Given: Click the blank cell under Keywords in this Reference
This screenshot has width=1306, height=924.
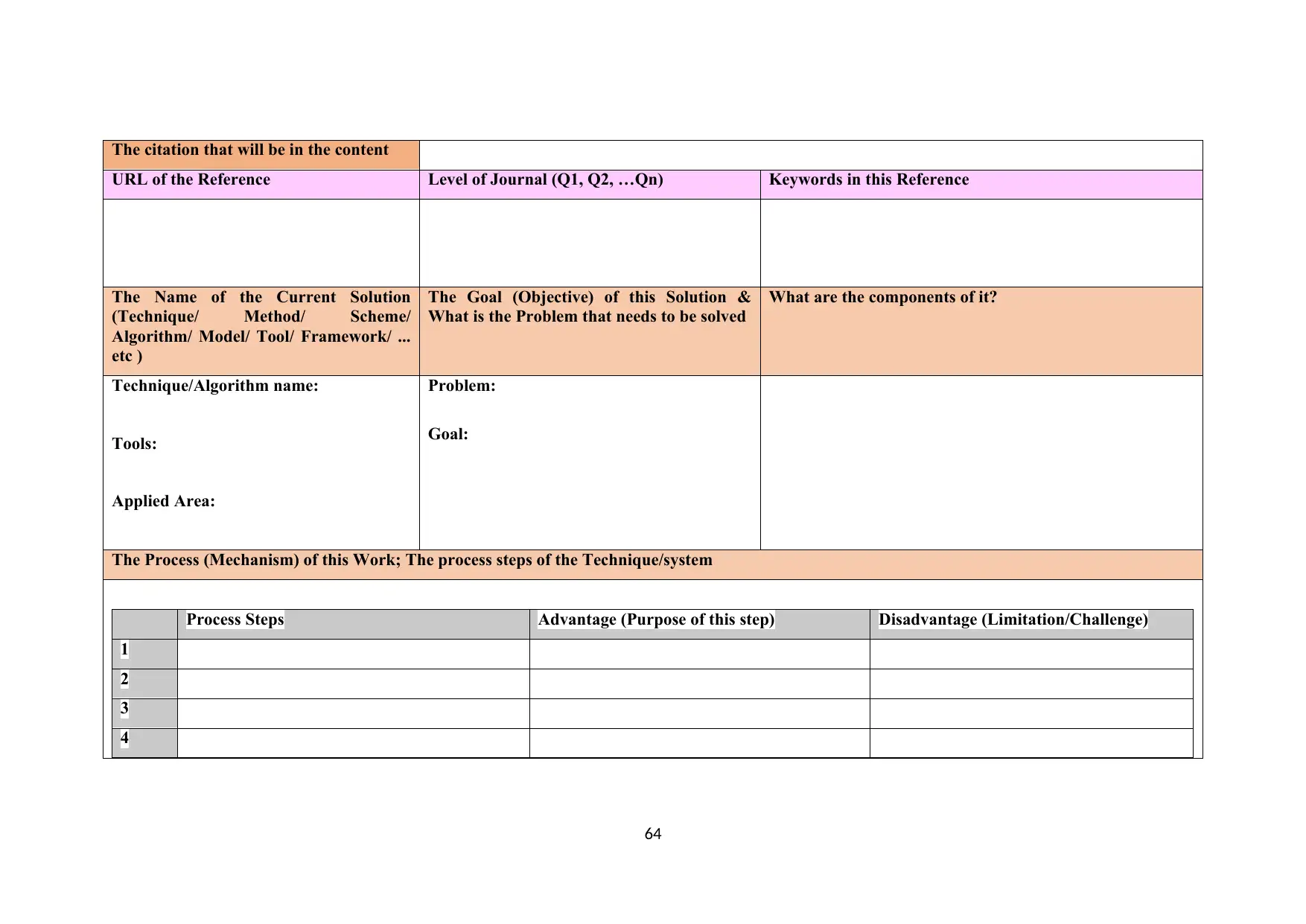Looking at the screenshot, I should pos(981,243).
